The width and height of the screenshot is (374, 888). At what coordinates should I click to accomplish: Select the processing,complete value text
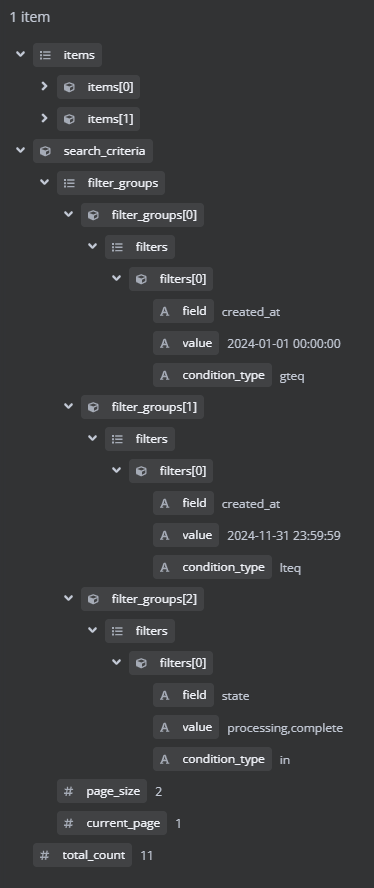pyautogui.click(x=285, y=728)
